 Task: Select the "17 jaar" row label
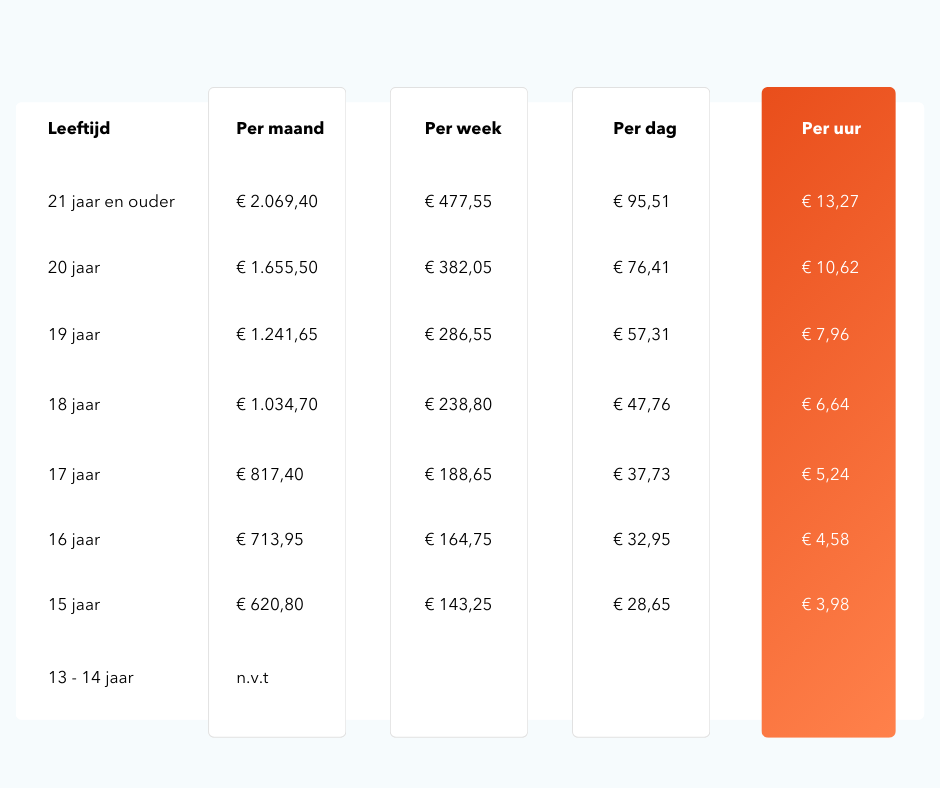pos(74,475)
